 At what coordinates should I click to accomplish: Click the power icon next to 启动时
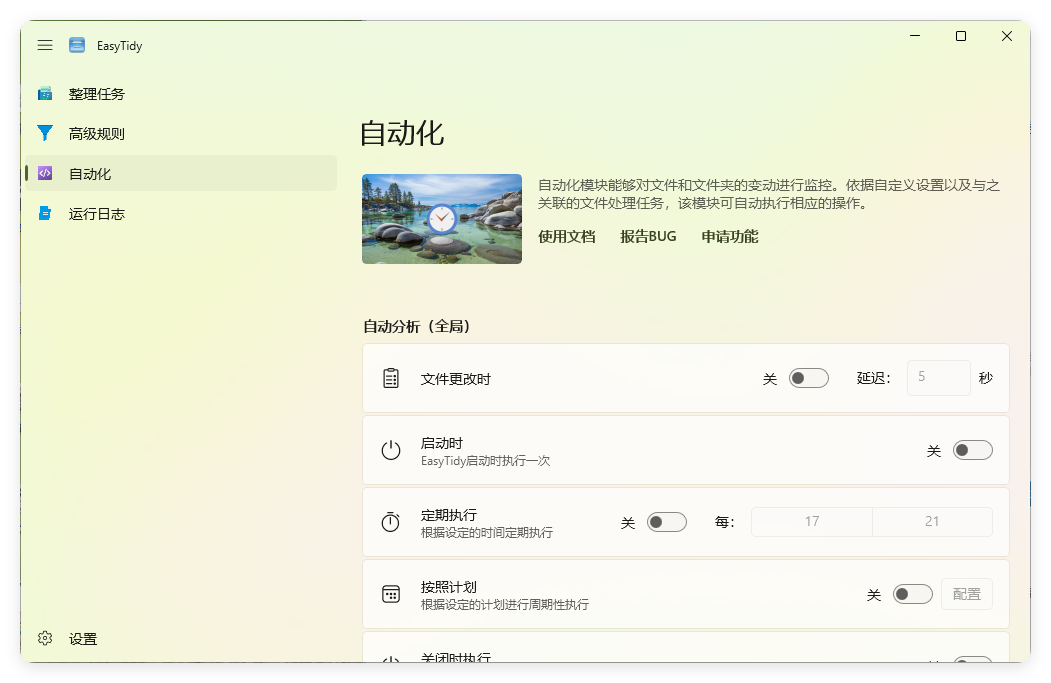tap(391, 450)
